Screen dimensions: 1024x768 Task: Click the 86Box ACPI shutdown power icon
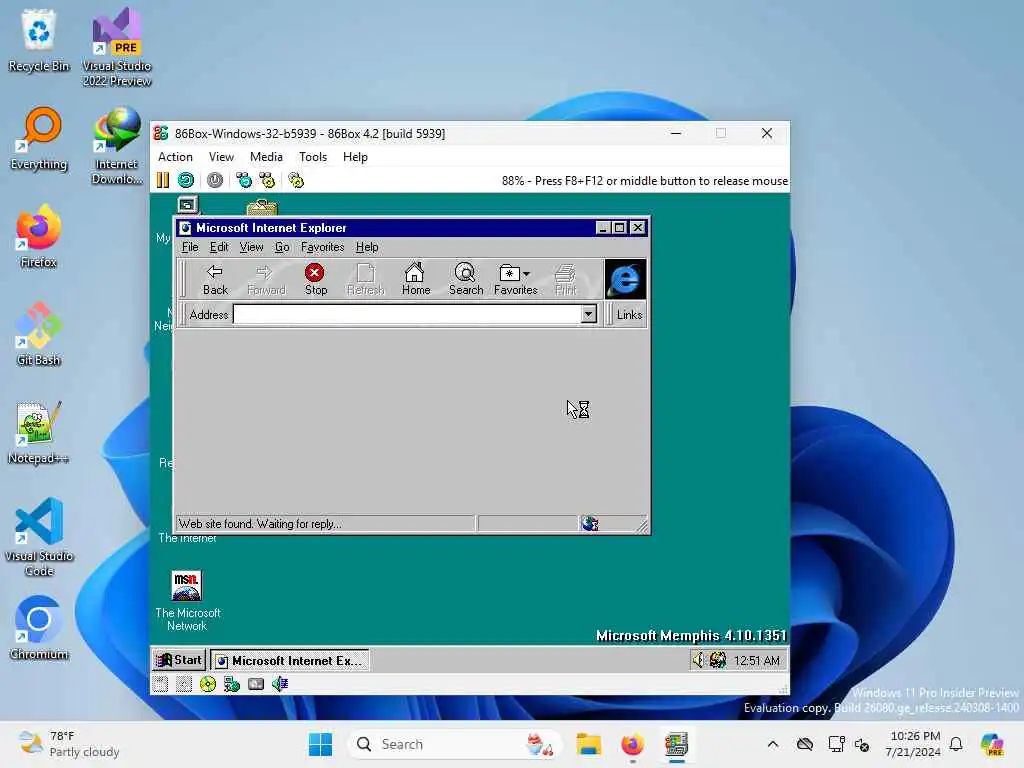pyautogui.click(x=215, y=180)
